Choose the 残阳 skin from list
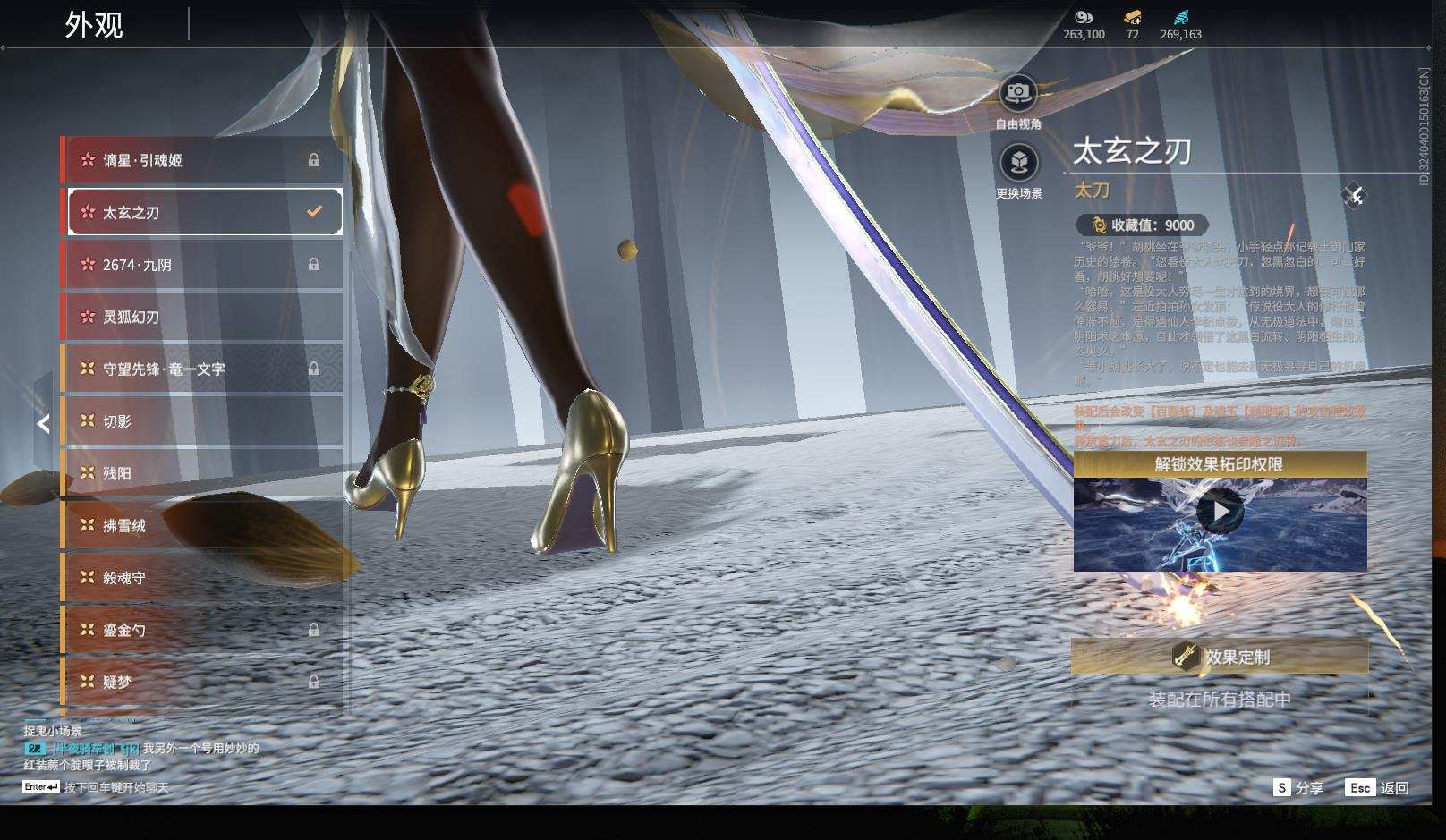This screenshot has width=1446, height=840. (201, 473)
